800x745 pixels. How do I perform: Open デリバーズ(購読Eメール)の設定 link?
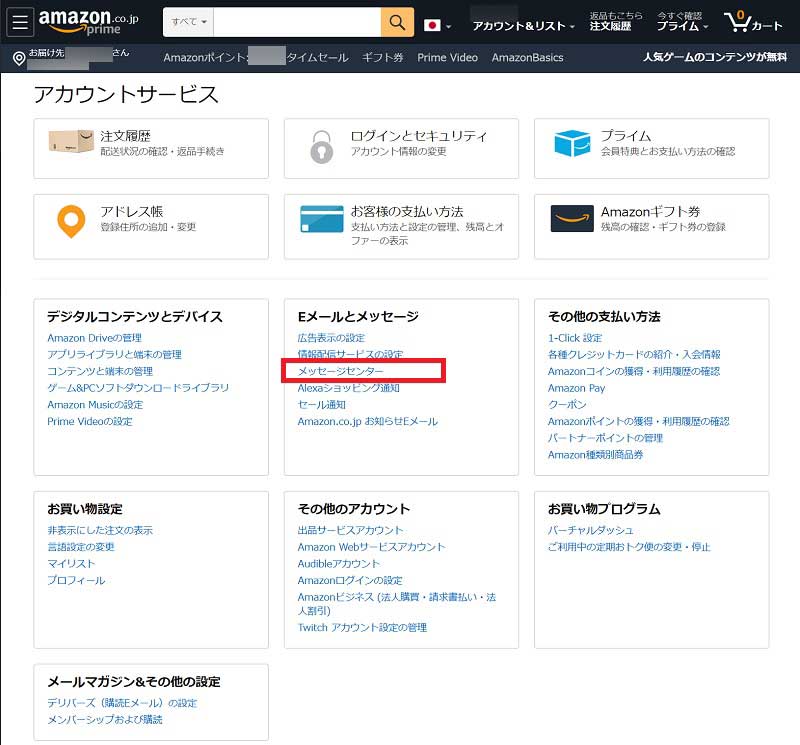coord(122,703)
